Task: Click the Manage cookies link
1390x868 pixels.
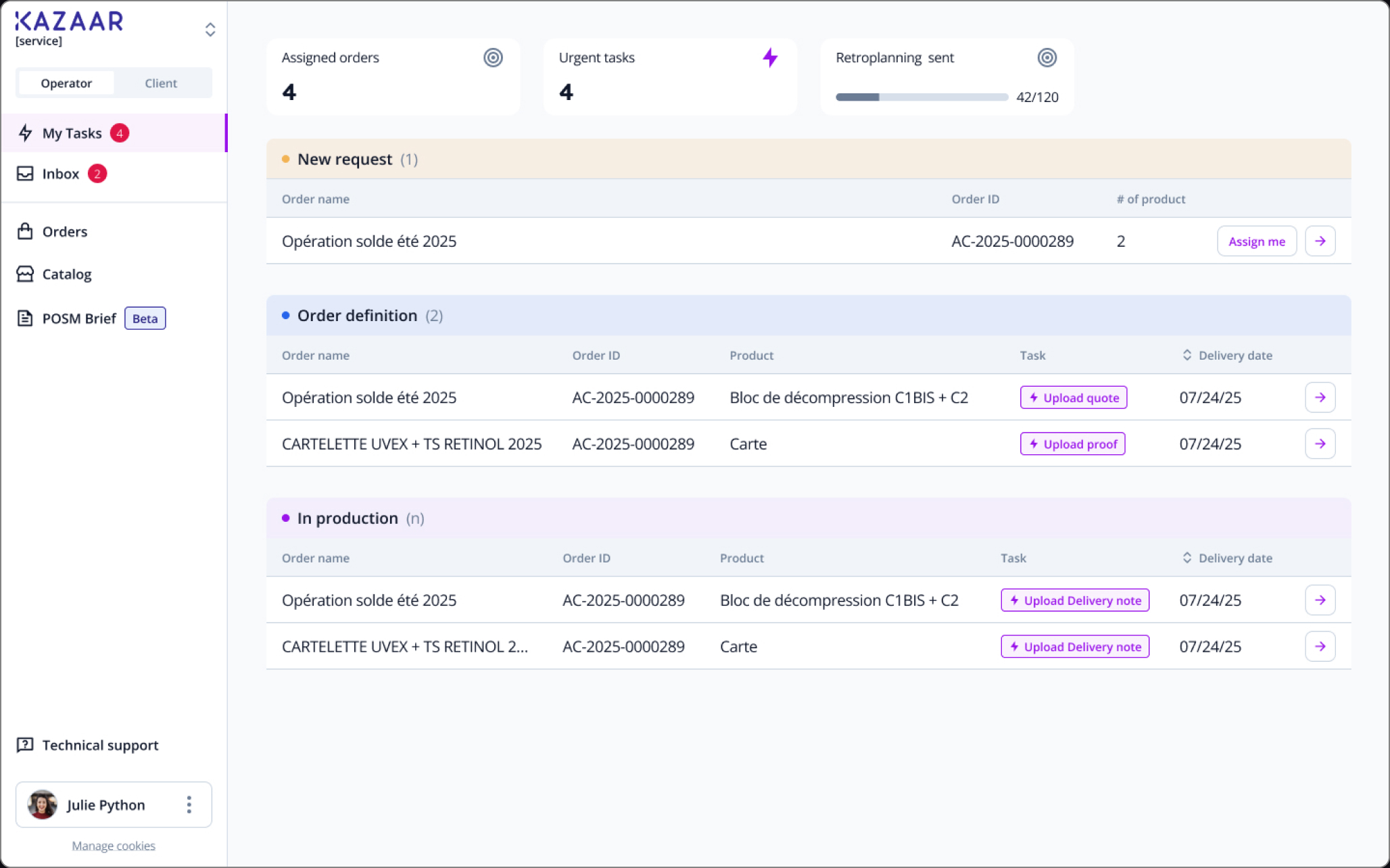Action: coord(114,846)
